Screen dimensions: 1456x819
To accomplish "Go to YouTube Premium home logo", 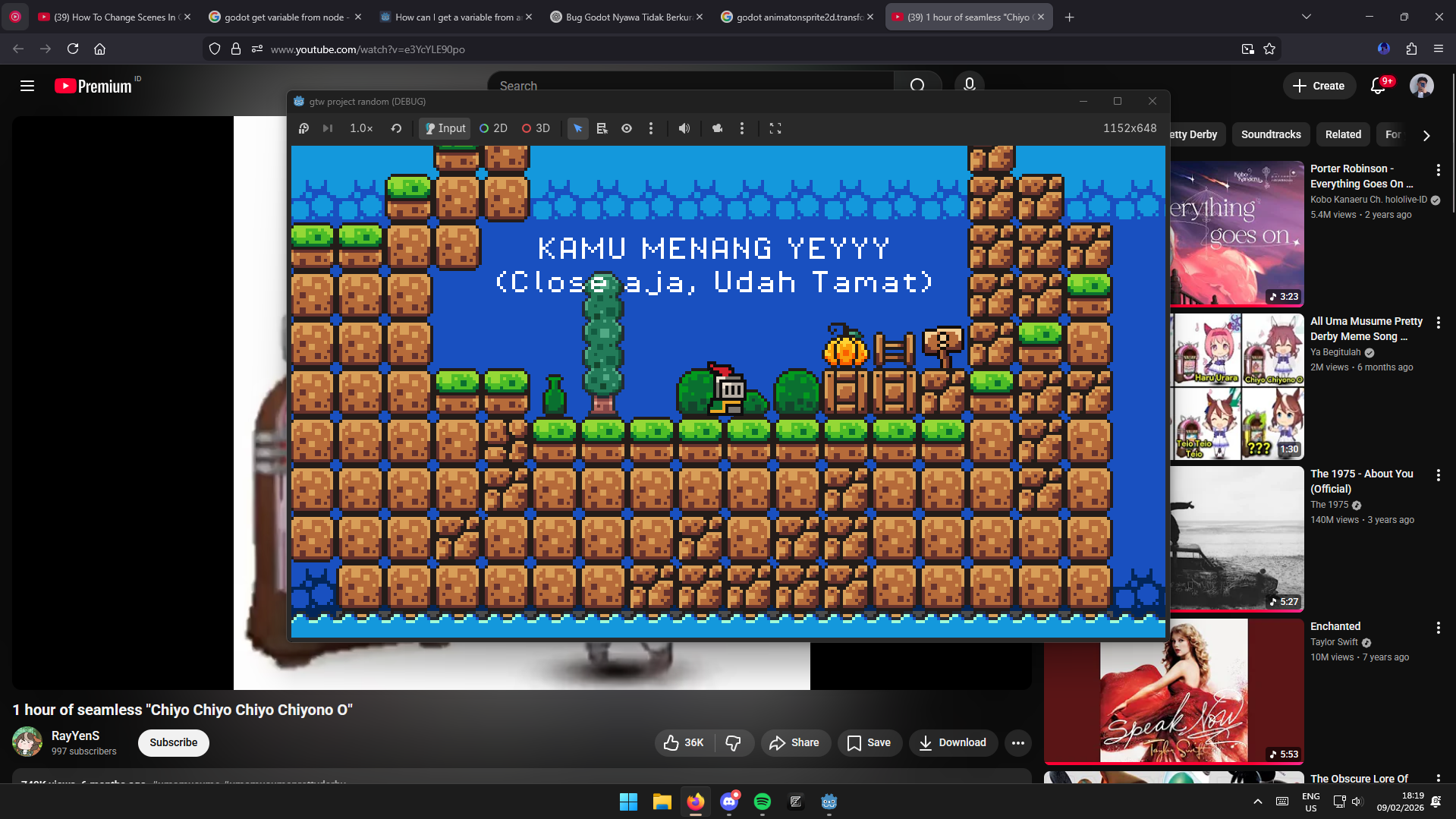I will (93, 86).
